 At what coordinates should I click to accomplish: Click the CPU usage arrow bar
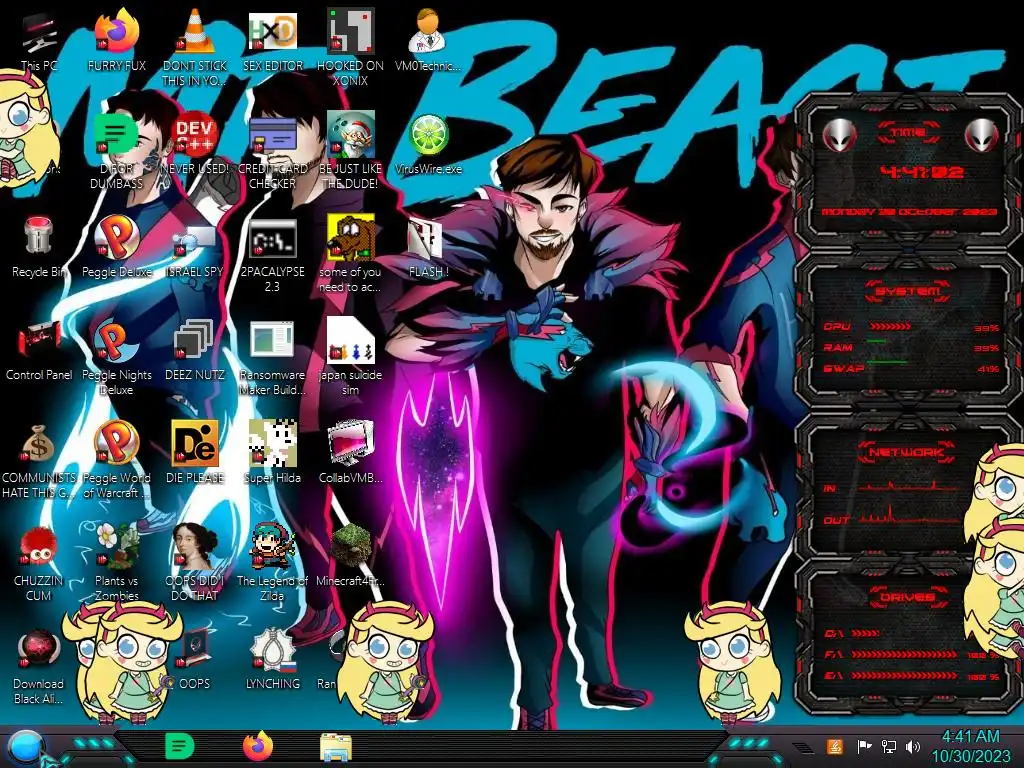890,327
